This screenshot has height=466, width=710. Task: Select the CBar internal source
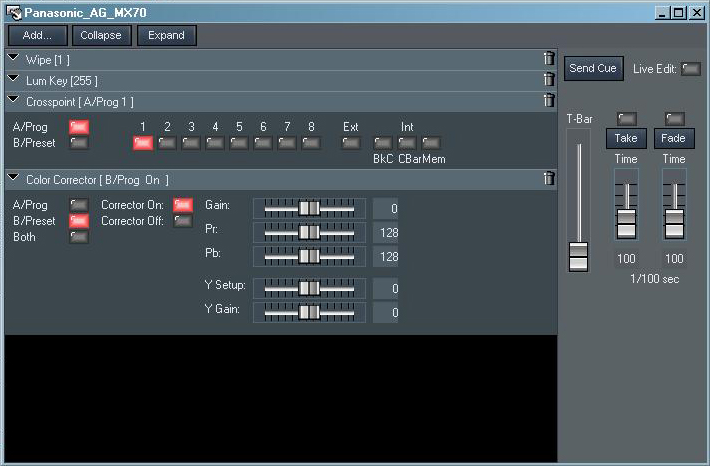pos(407,143)
